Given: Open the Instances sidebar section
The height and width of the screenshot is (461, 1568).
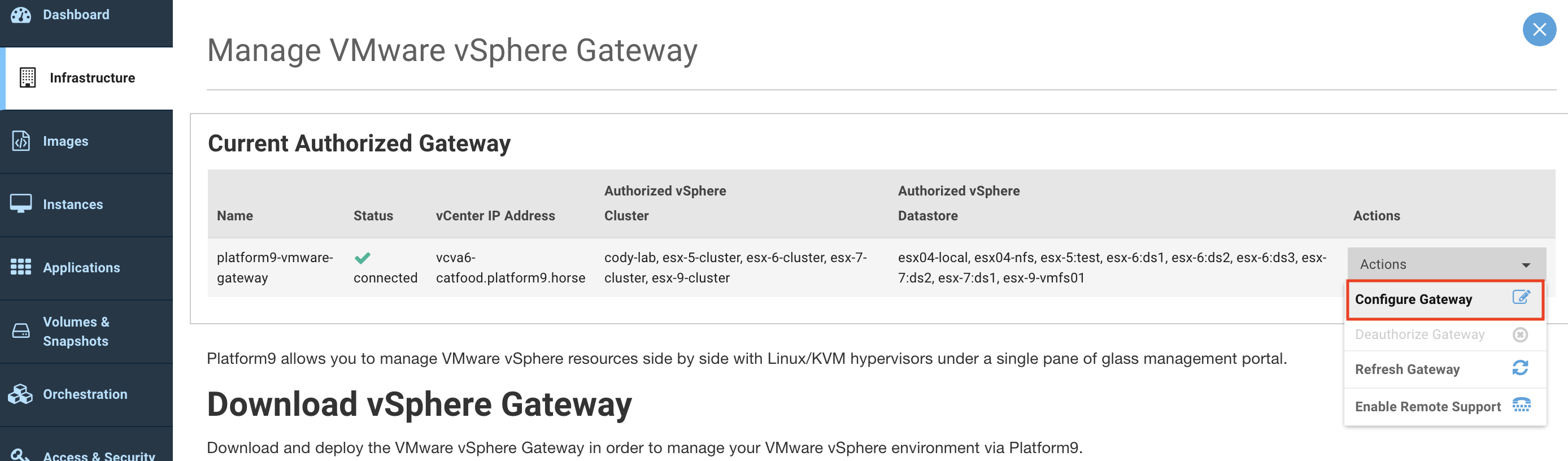Looking at the screenshot, I should click(x=72, y=204).
